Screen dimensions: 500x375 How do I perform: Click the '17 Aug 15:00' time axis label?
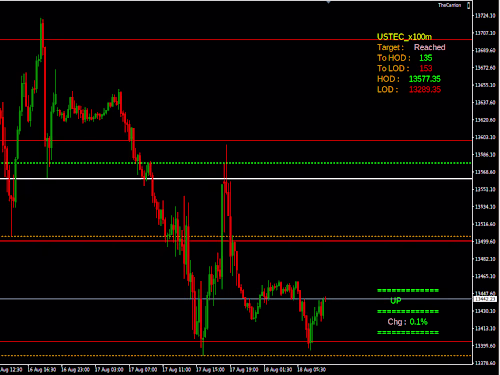pos(210,369)
